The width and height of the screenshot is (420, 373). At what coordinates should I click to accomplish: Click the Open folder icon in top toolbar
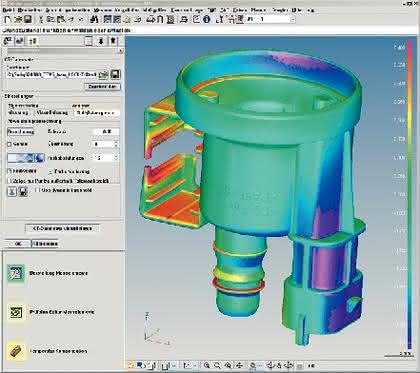pyautogui.click(x=18, y=20)
